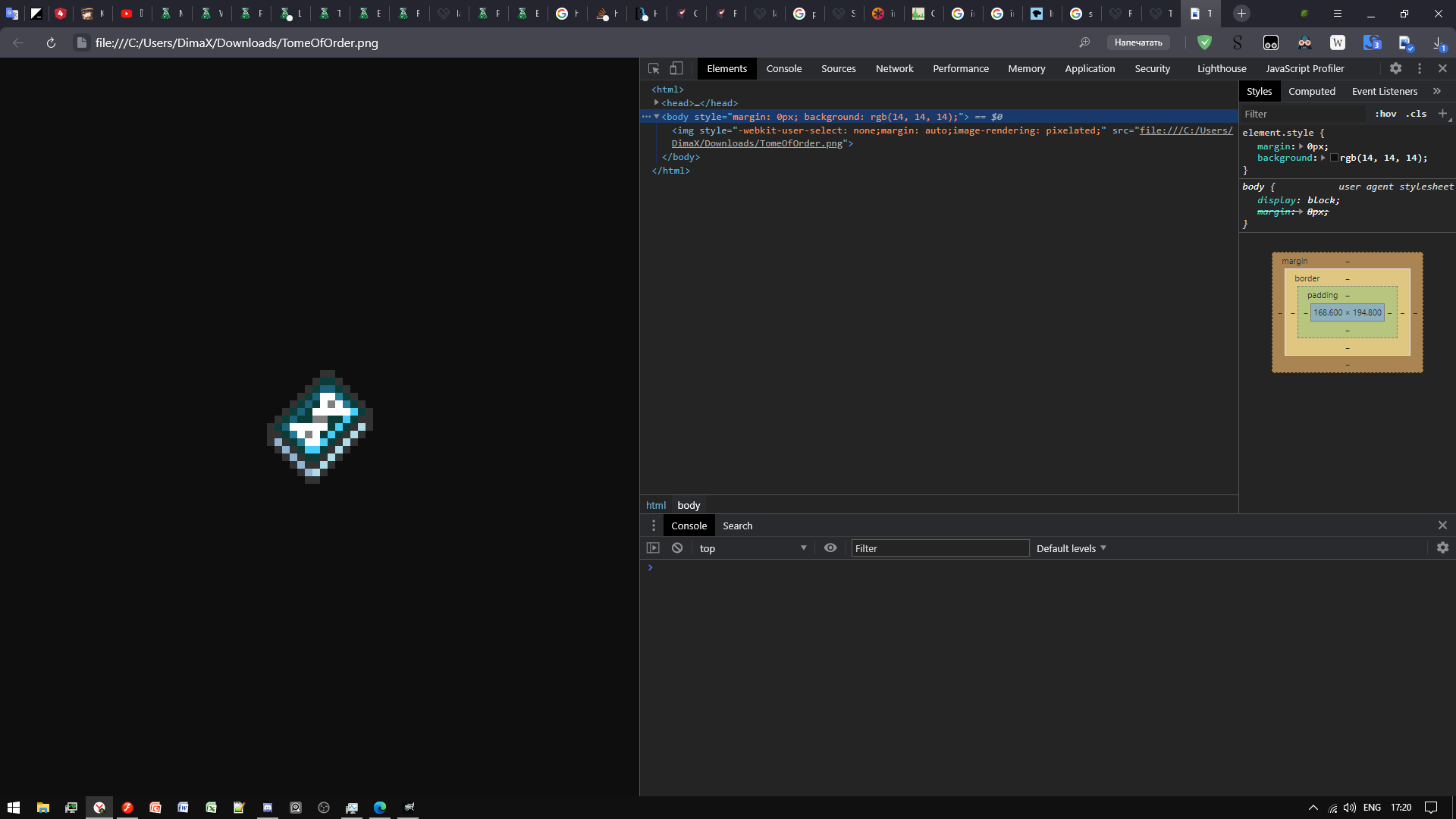Open the top JavaScript context dropdown
This screenshot has width=1456, height=819.
(x=752, y=548)
